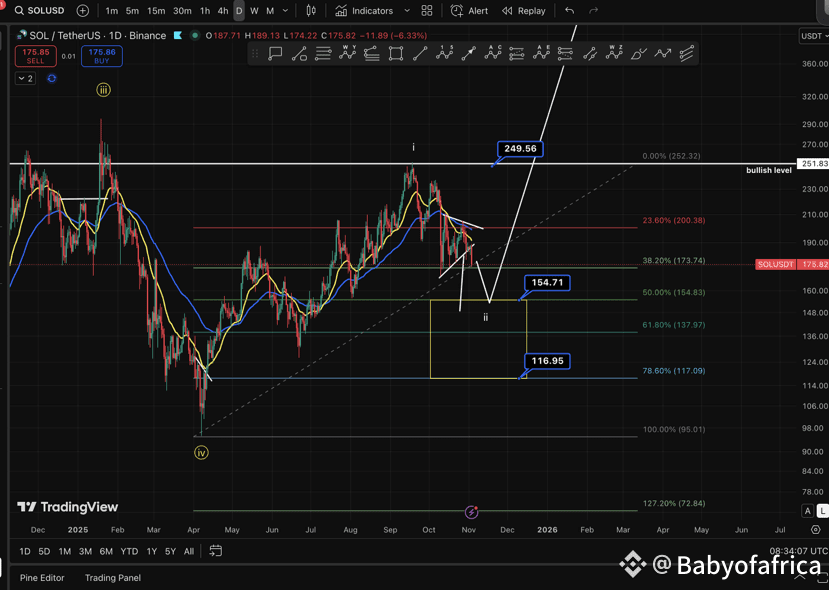
Task: Create an Alert
Action: 469,11
